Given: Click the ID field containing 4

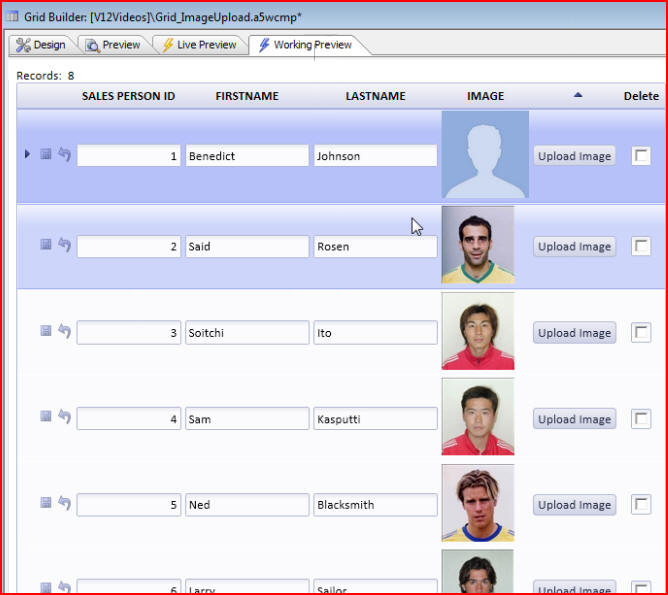Looking at the screenshot, I should point(129,419).
